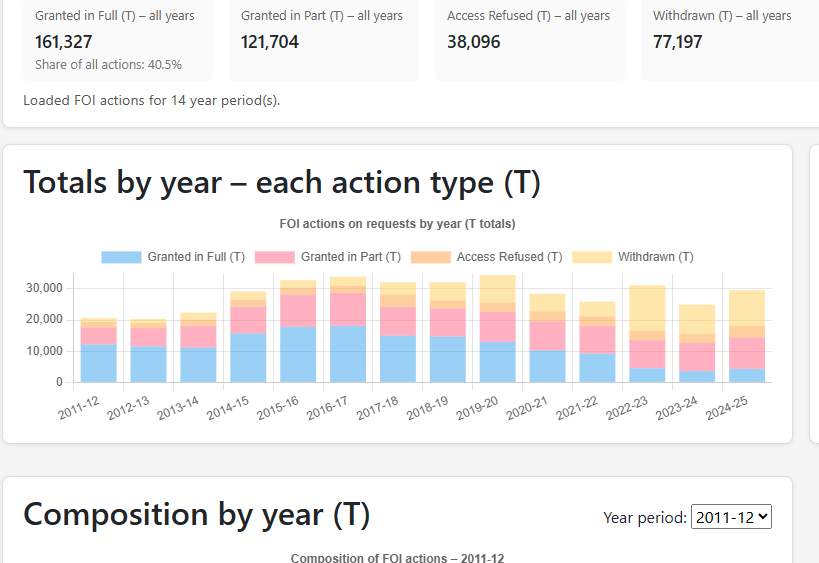This screenshot has height=563, width=819.
Task: Click the blue Granted in Full bar for 2011-12
Action: (99, 363)
